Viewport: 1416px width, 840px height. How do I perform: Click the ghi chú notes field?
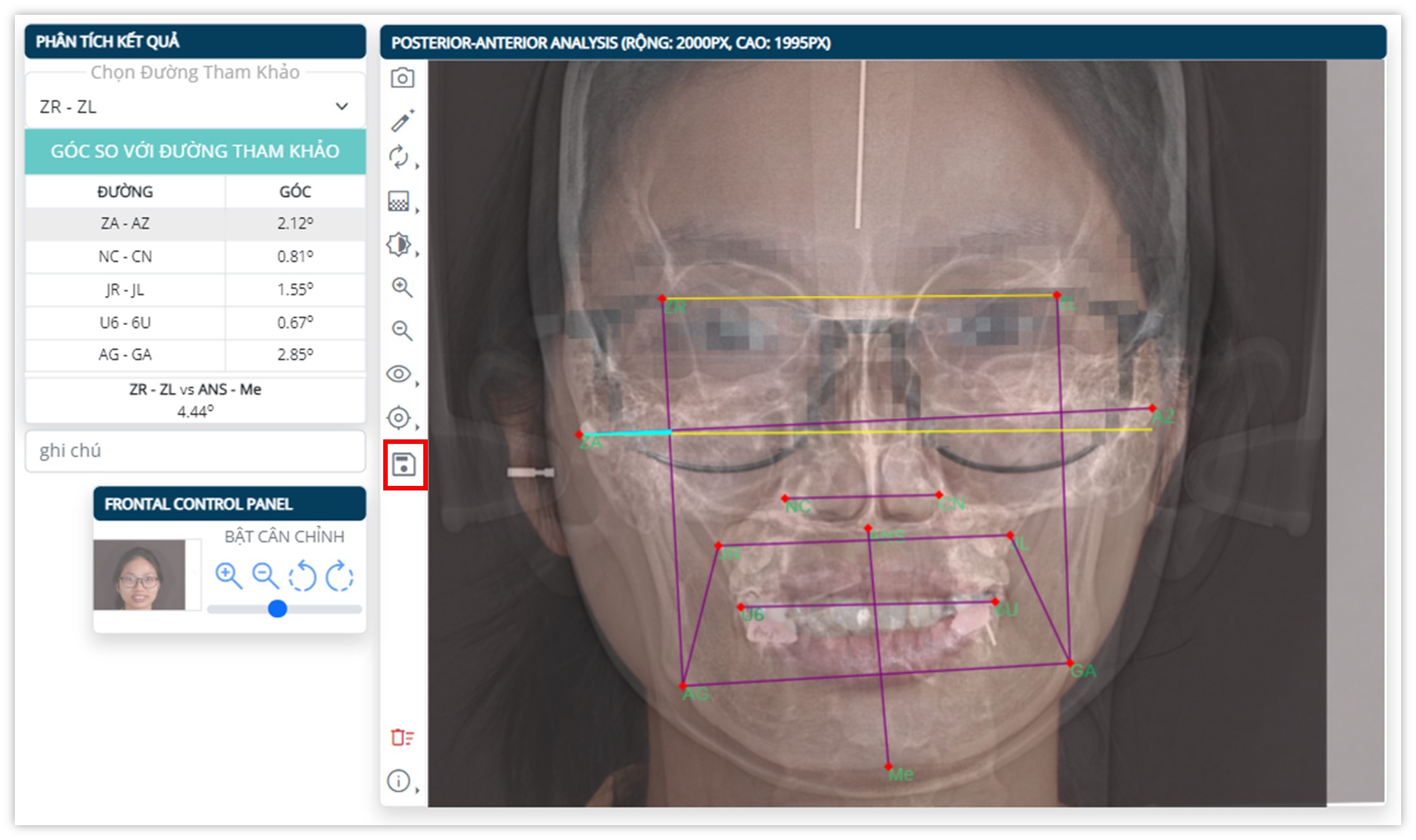[x=195, y=451]
